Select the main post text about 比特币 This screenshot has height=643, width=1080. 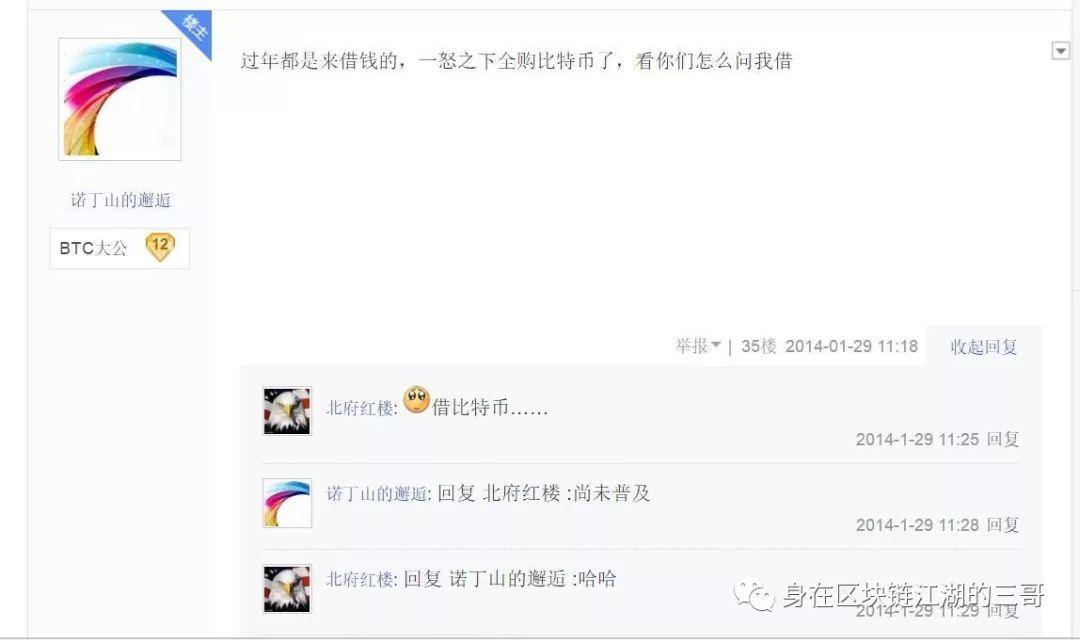pyautogui.click(x=517, y=61)
